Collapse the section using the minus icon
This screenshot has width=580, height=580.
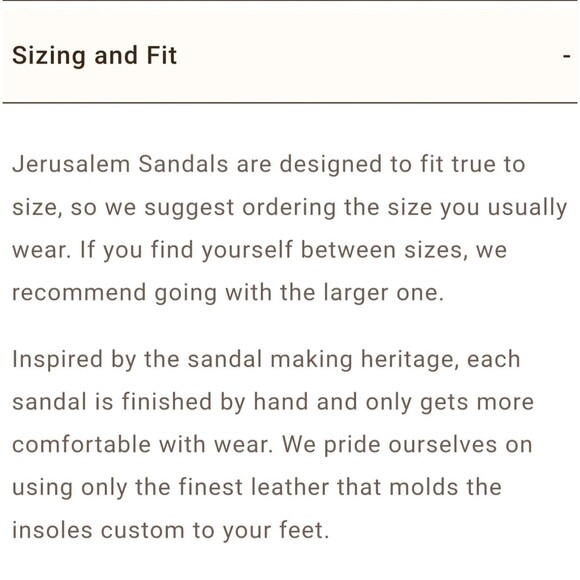pyautogui.click(x=566, y=56)
